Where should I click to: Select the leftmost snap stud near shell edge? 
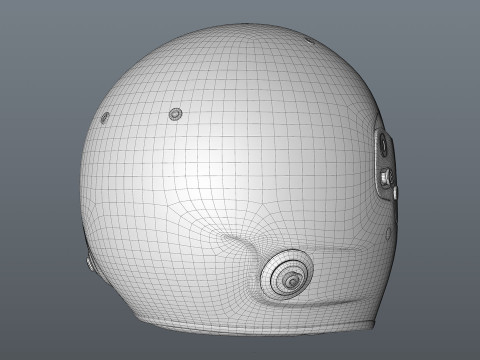[105, 117]
